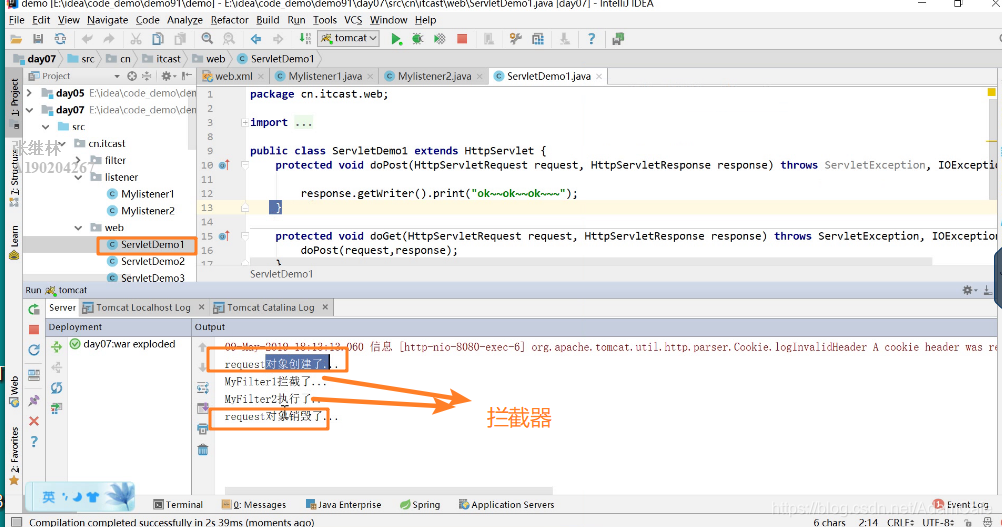Click the Update application icon in Run panel
Image resolution: width=1002 pixels, height=527 pixels.
34,349
